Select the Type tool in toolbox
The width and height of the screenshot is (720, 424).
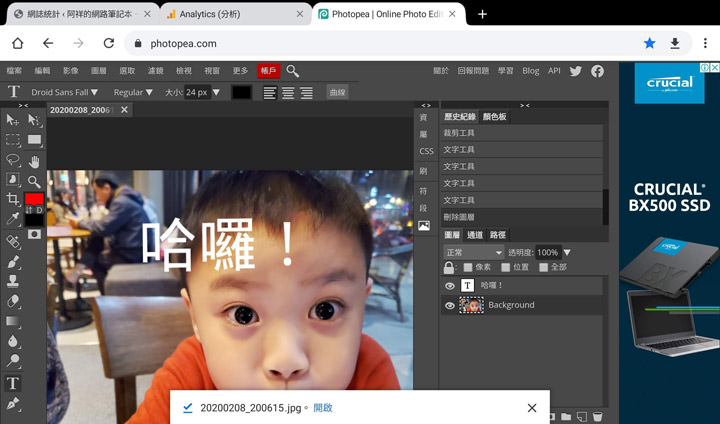click(12, 383)
